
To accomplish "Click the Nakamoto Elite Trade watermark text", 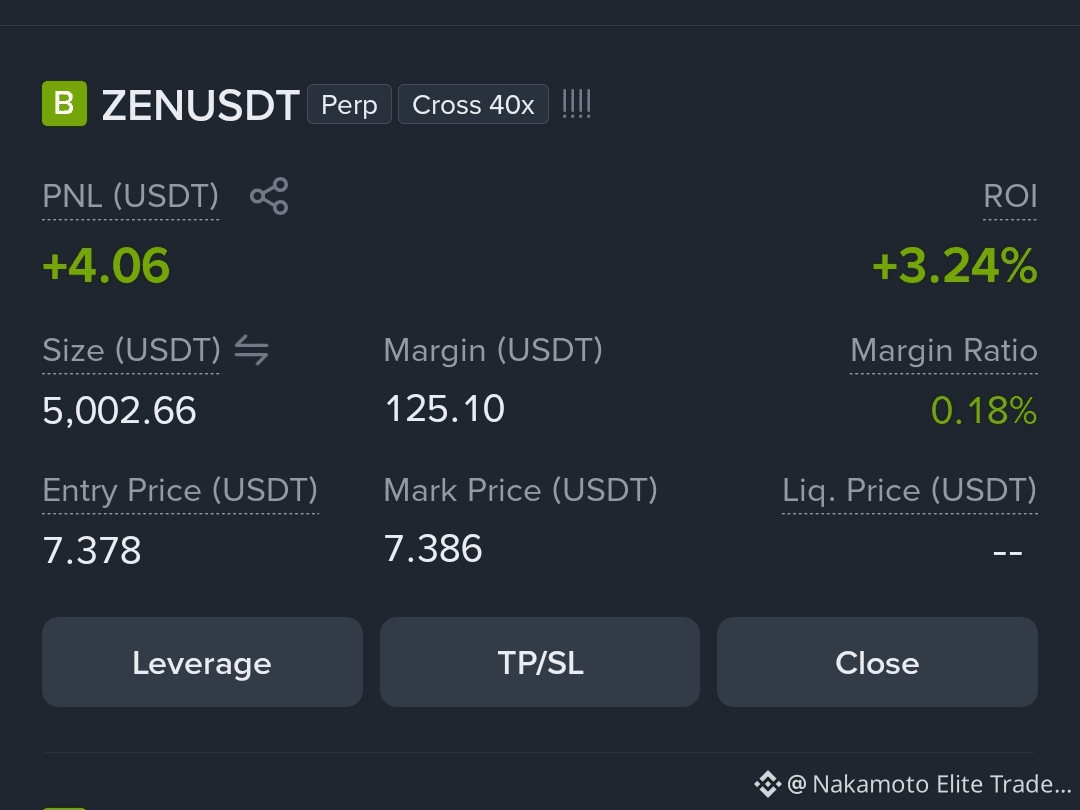I will click(929, 784).
